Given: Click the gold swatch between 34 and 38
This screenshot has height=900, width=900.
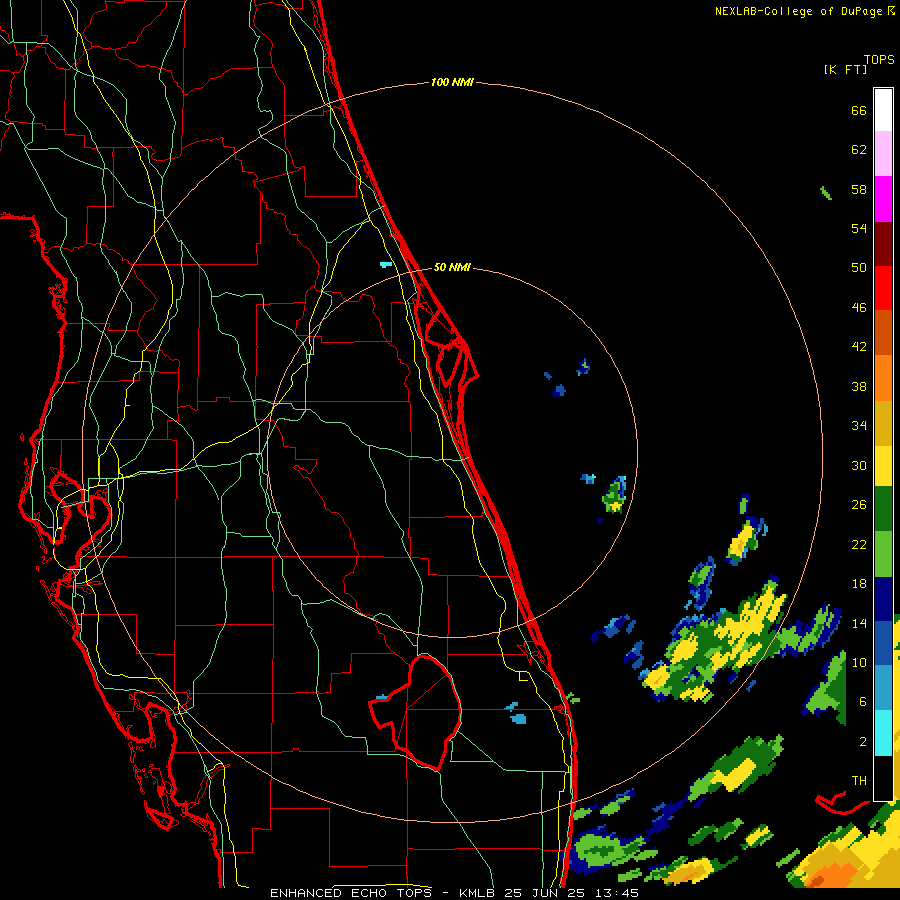Looking at the screenshot, I should (883, 424).
